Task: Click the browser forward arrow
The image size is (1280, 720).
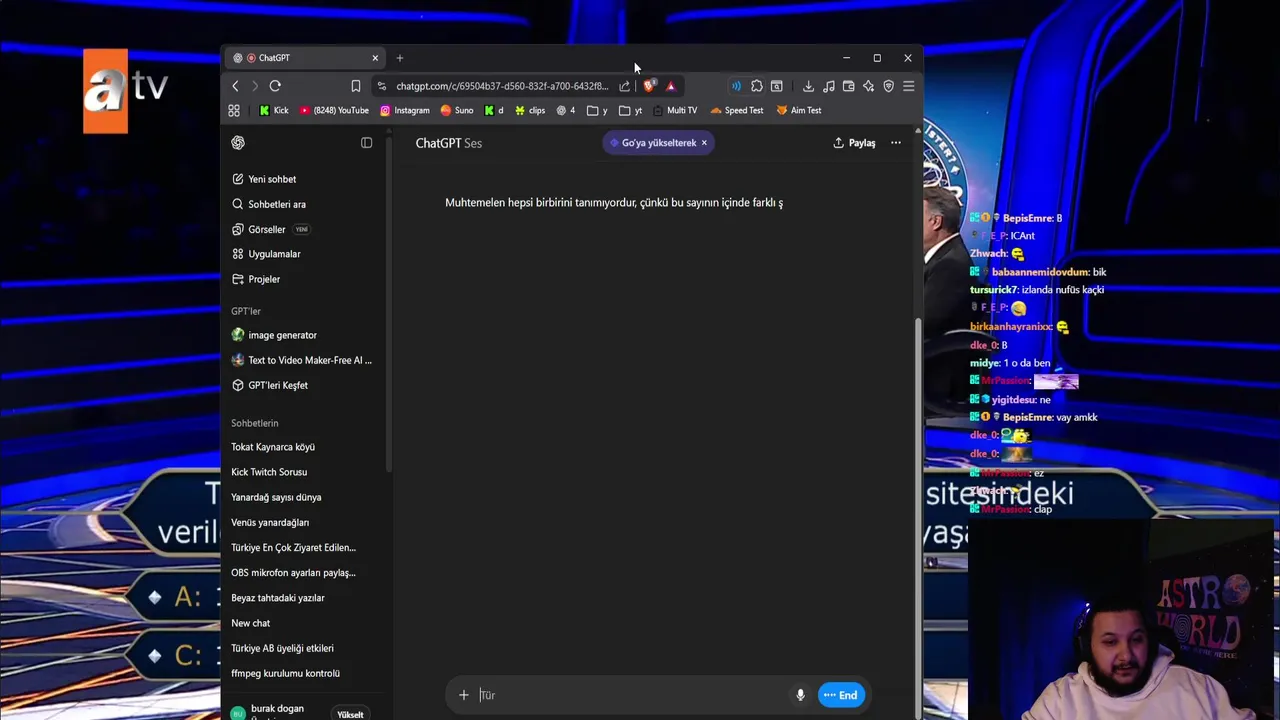Action: (x=255, y=86)
